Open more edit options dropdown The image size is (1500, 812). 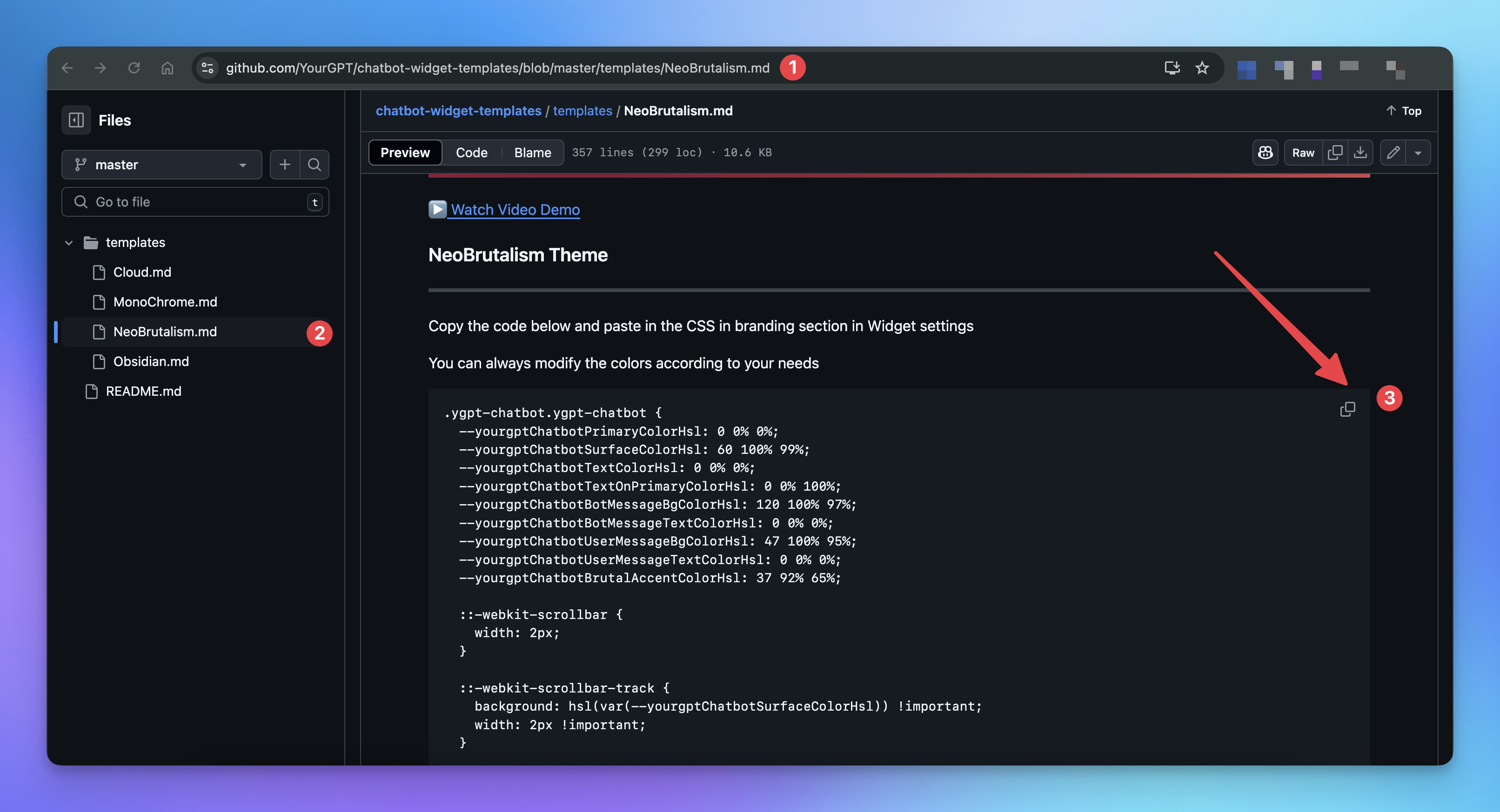1418,153
